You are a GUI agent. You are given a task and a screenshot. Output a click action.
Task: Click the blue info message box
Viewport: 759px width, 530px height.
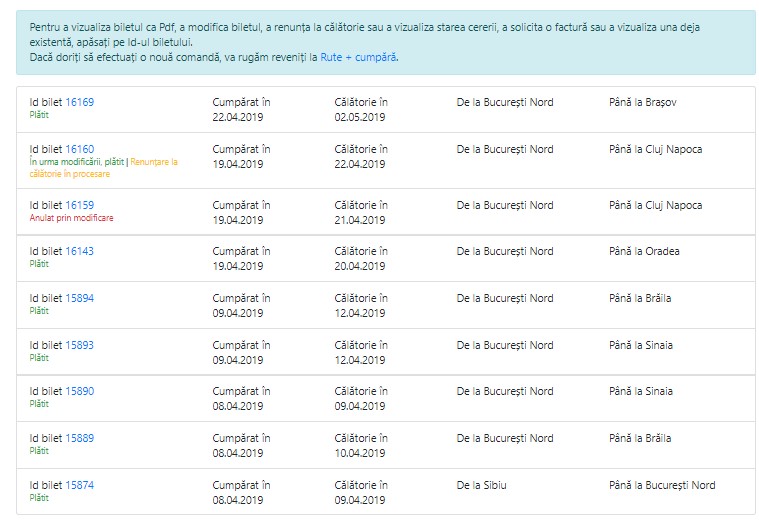[386, 43]
